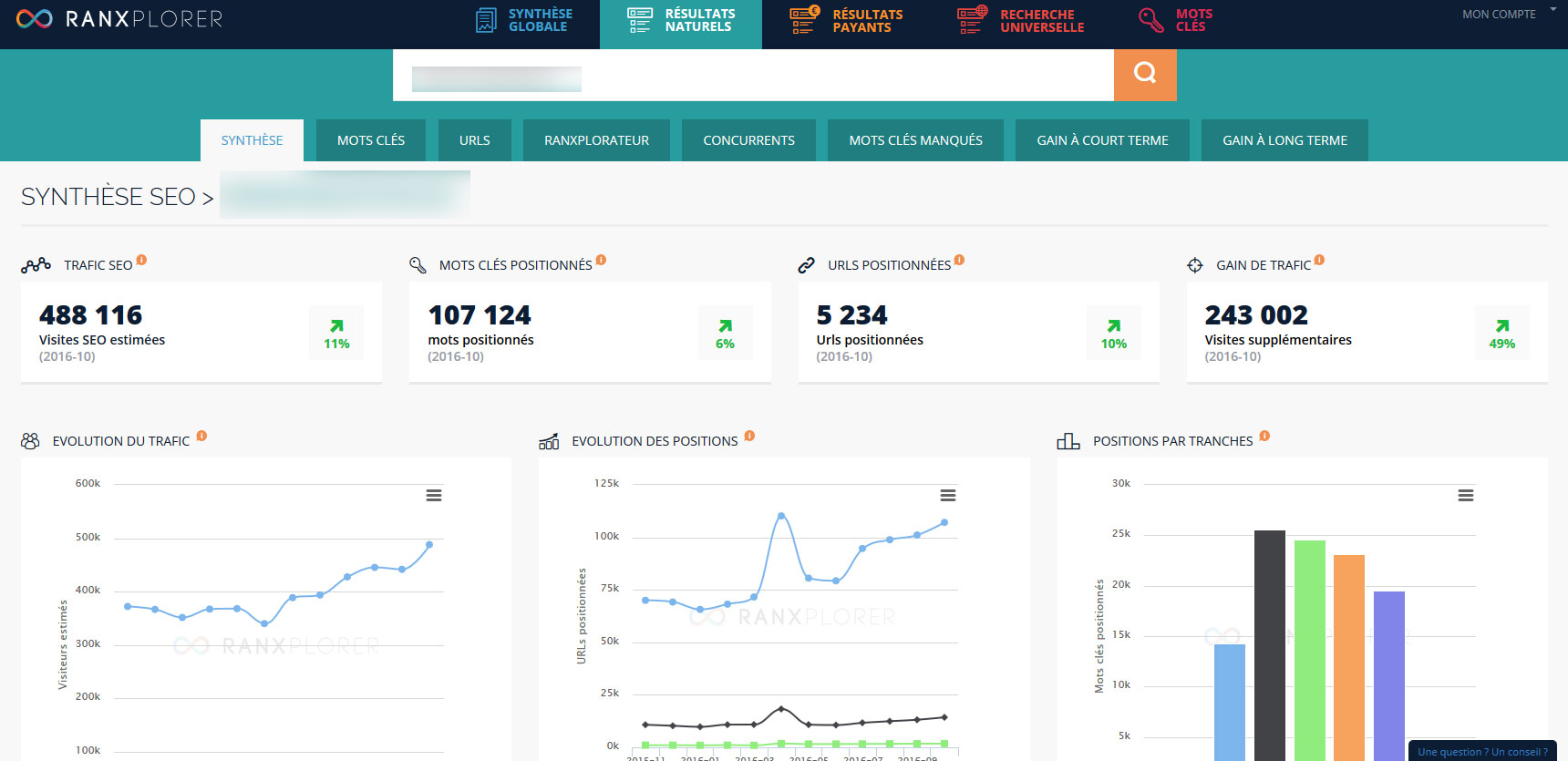Click the blue bar in Positions par Tranches
Screen dimensions: 1568x761
(1230, 702)
